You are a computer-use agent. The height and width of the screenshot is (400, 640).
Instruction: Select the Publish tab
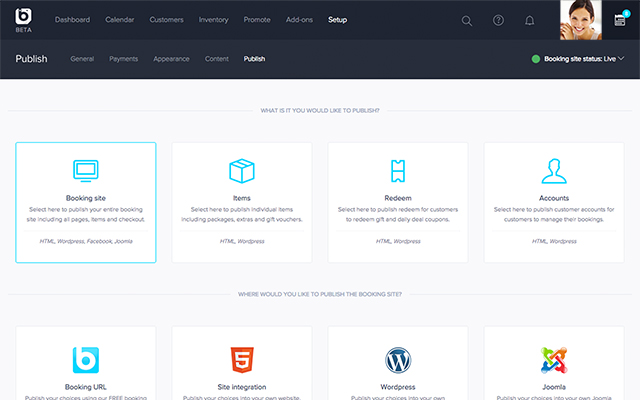click(254, 59)
